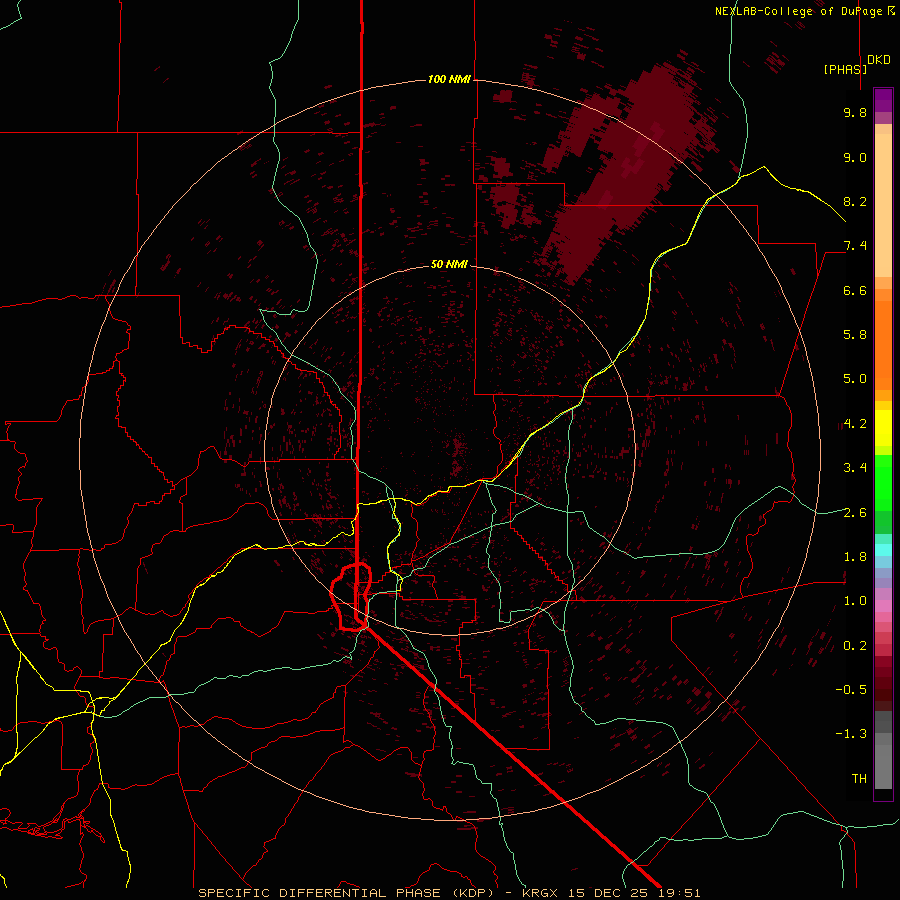900x900 pixels.
Task: Click the 50 NMI range ring label
Action: point(449,264)
